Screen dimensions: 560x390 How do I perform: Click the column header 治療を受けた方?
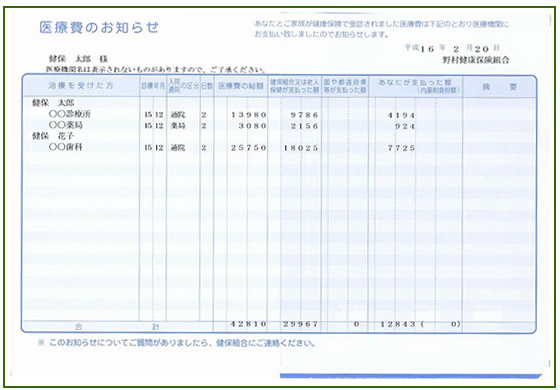pyautogui.click(x=81, y=86)
